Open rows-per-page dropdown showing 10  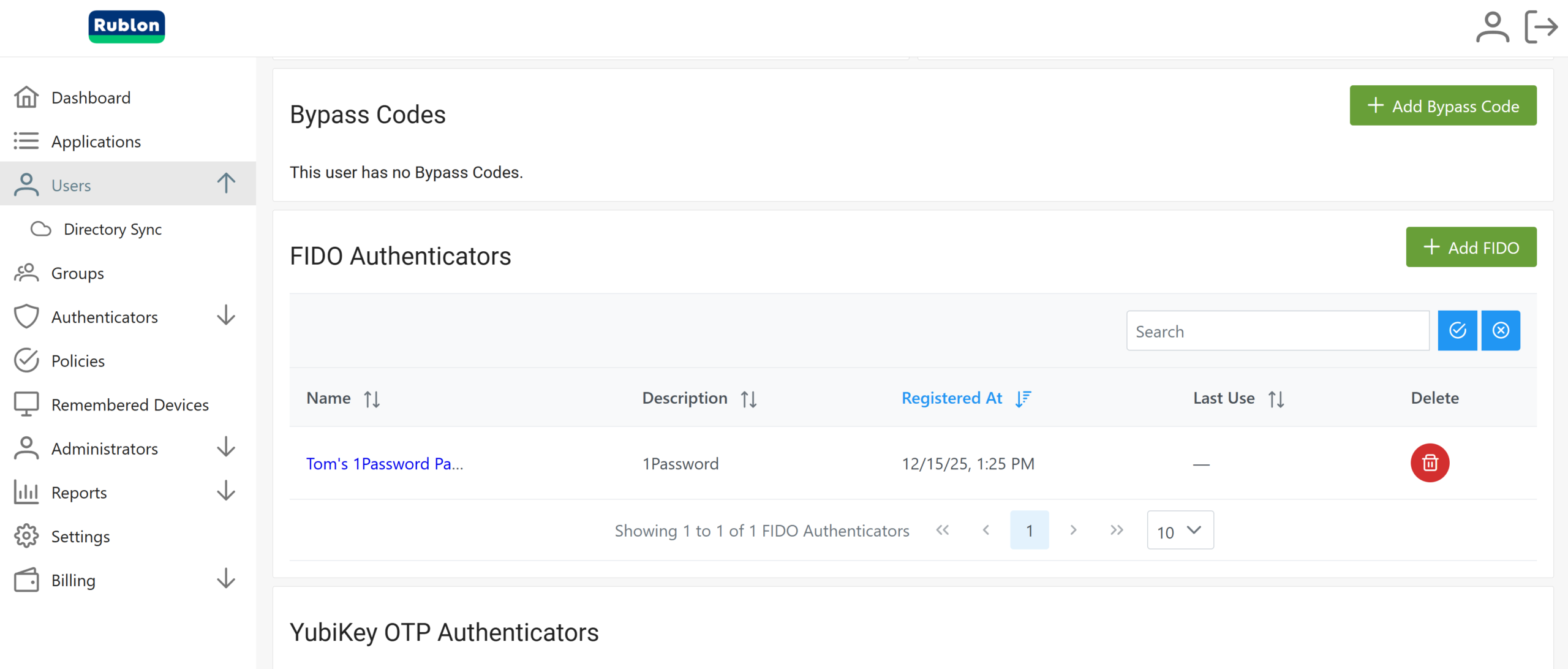coord(1180,531)
